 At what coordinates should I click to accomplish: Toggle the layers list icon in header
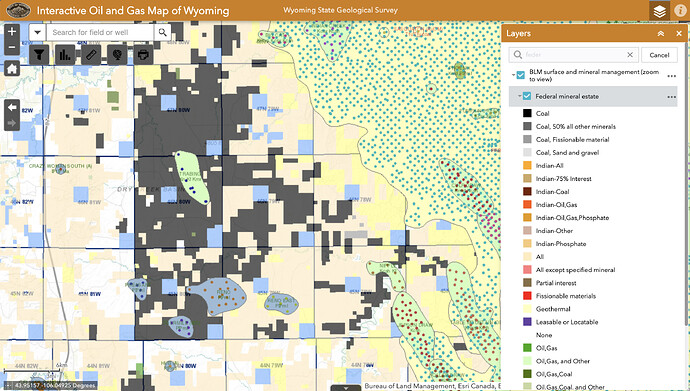point(659,11)
